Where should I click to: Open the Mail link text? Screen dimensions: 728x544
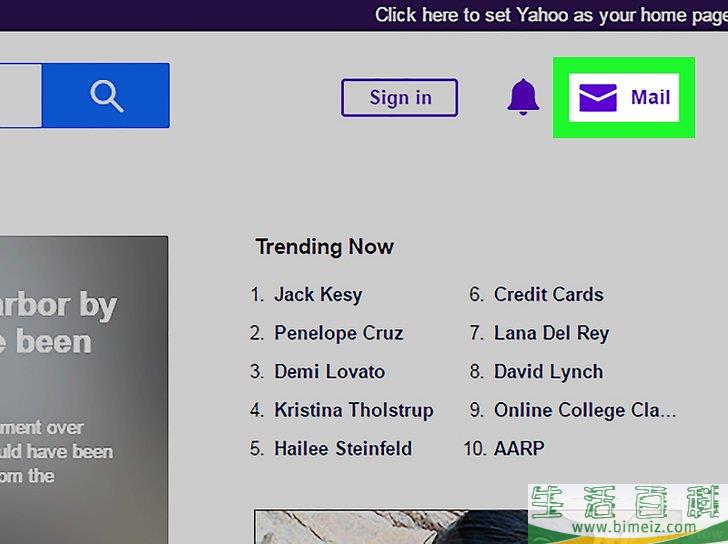[650, 97]
